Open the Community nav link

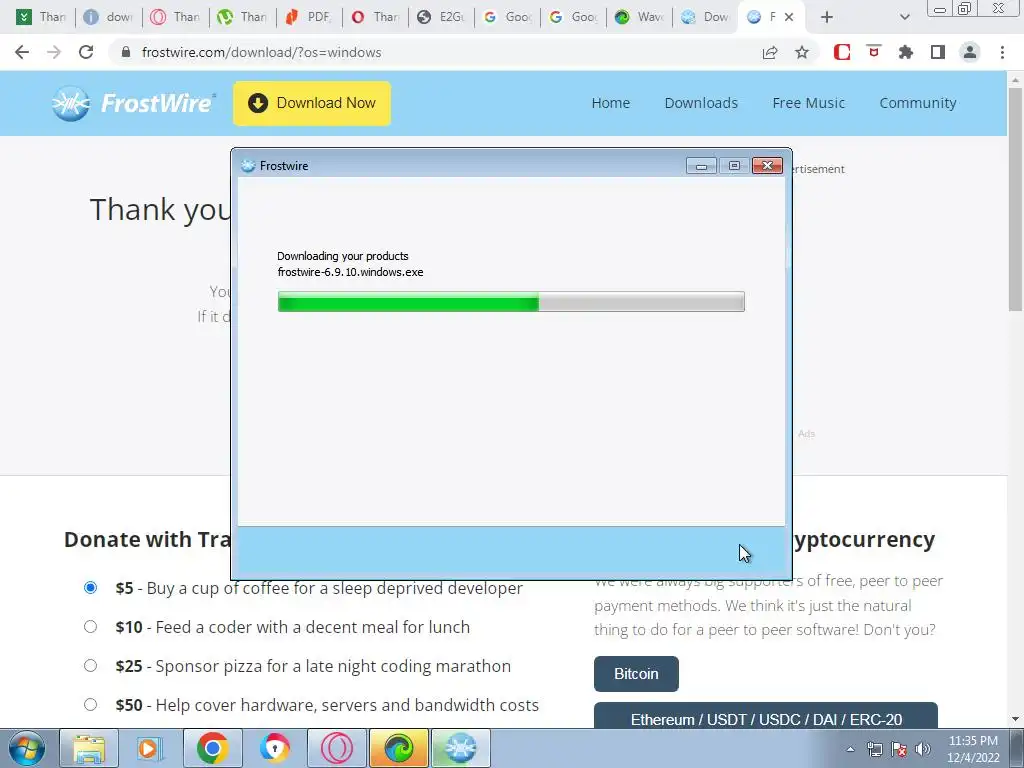918,103
